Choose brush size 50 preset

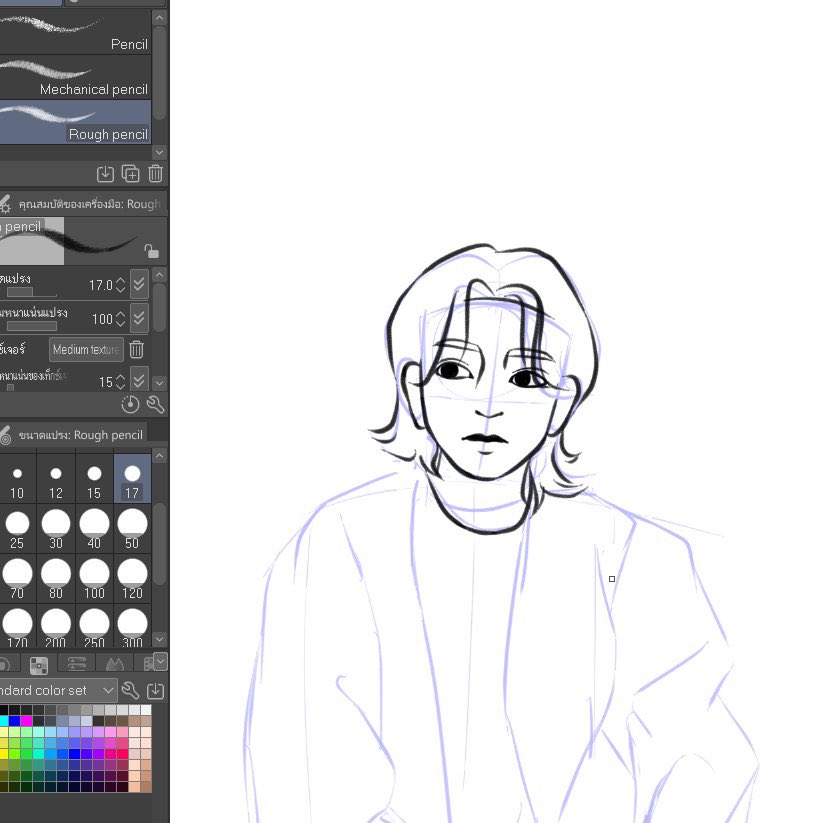click(132, 529)
